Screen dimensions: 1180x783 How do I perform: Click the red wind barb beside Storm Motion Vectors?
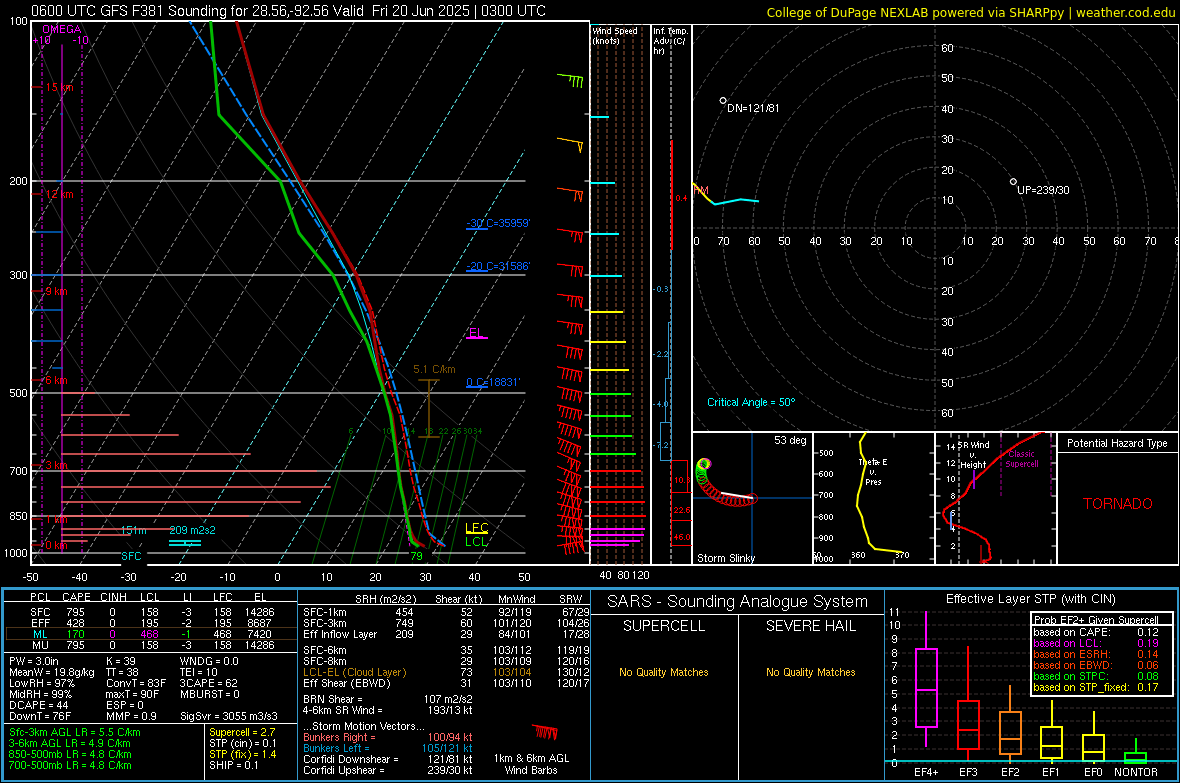(545, 732)
